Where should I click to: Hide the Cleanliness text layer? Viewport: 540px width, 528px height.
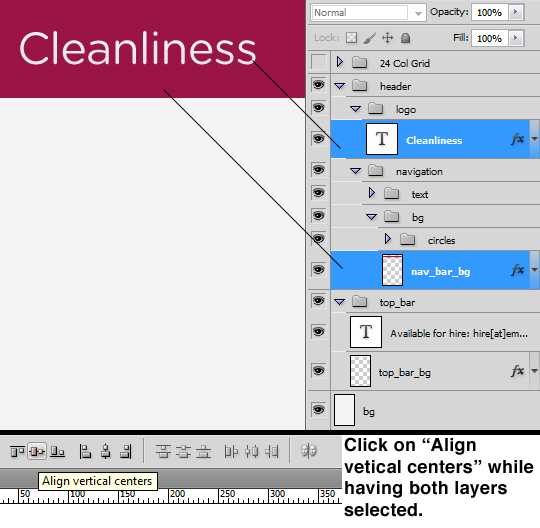point(319,138)
